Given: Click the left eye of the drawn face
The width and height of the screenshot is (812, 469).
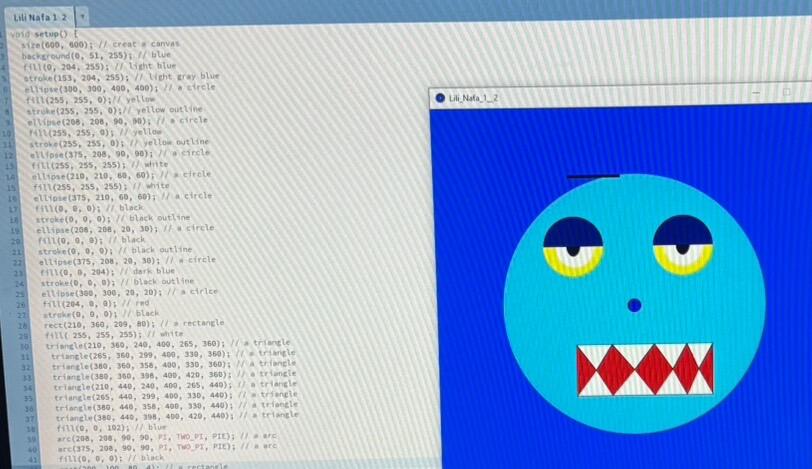Looking at the screenshot, I should 573,243.
